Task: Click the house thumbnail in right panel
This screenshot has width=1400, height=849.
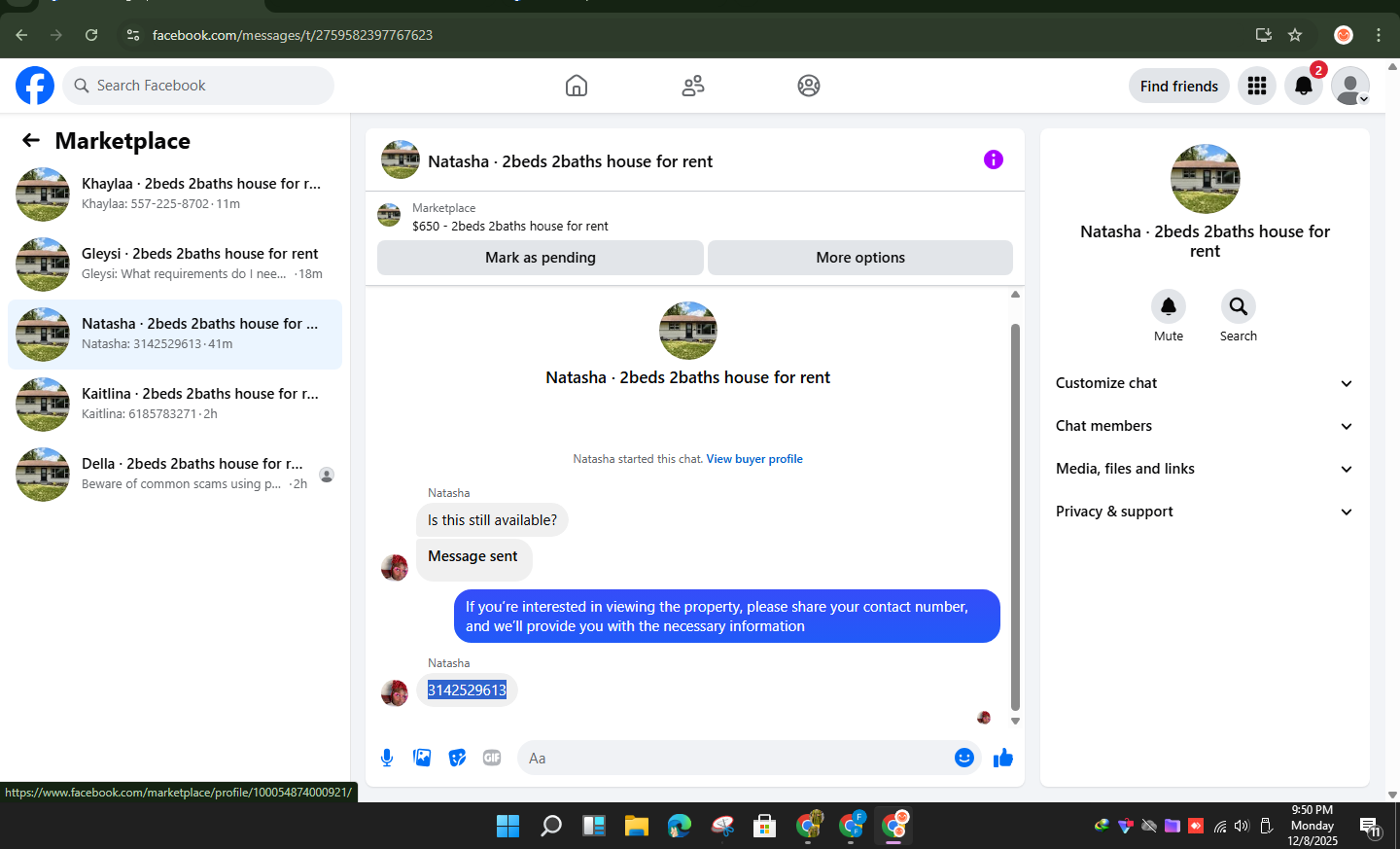Action: point(1206,179)
